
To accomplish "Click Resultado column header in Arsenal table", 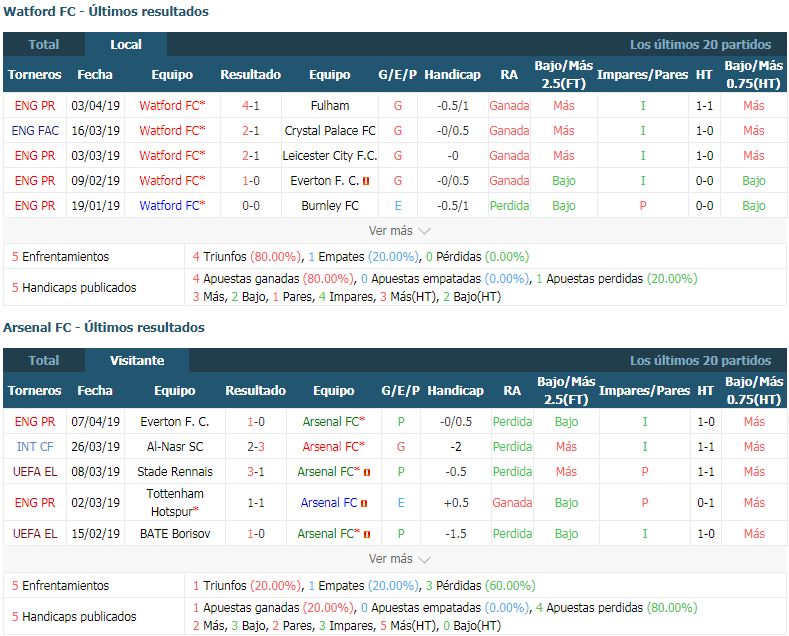I will (256, 390).
